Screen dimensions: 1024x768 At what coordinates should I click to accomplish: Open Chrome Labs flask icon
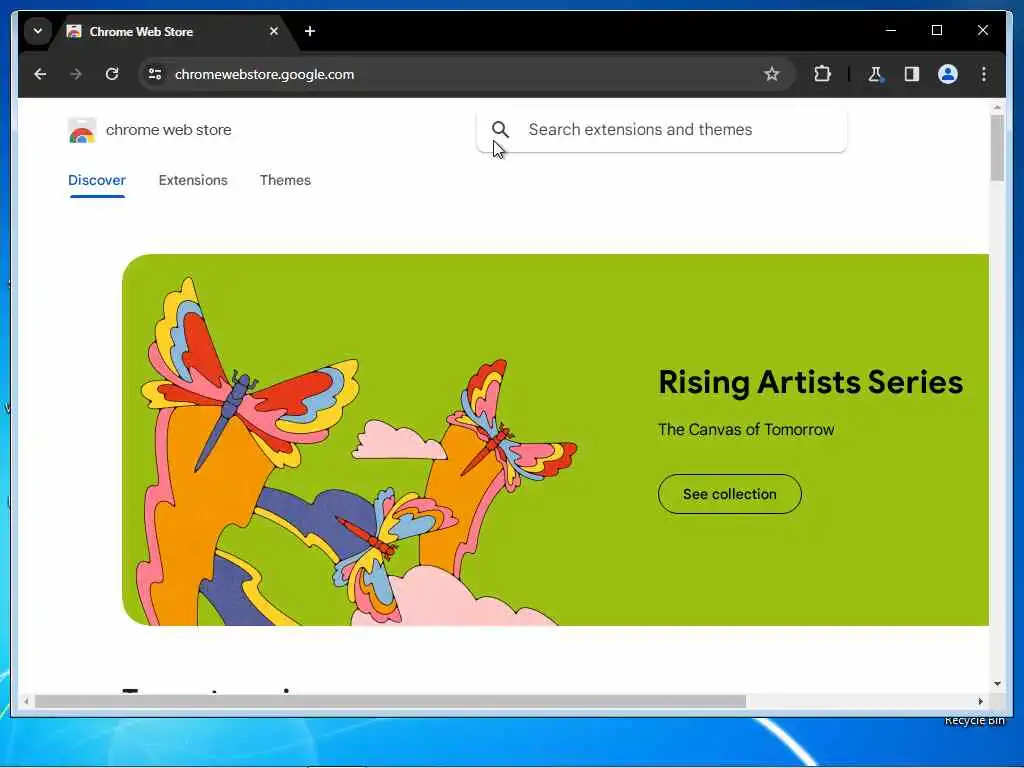pyautogui.click(x=875, y=74)
